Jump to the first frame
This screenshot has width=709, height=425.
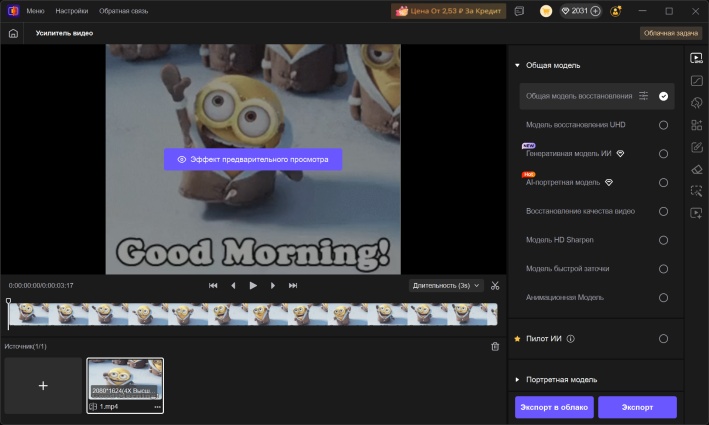tap(213, 286)
